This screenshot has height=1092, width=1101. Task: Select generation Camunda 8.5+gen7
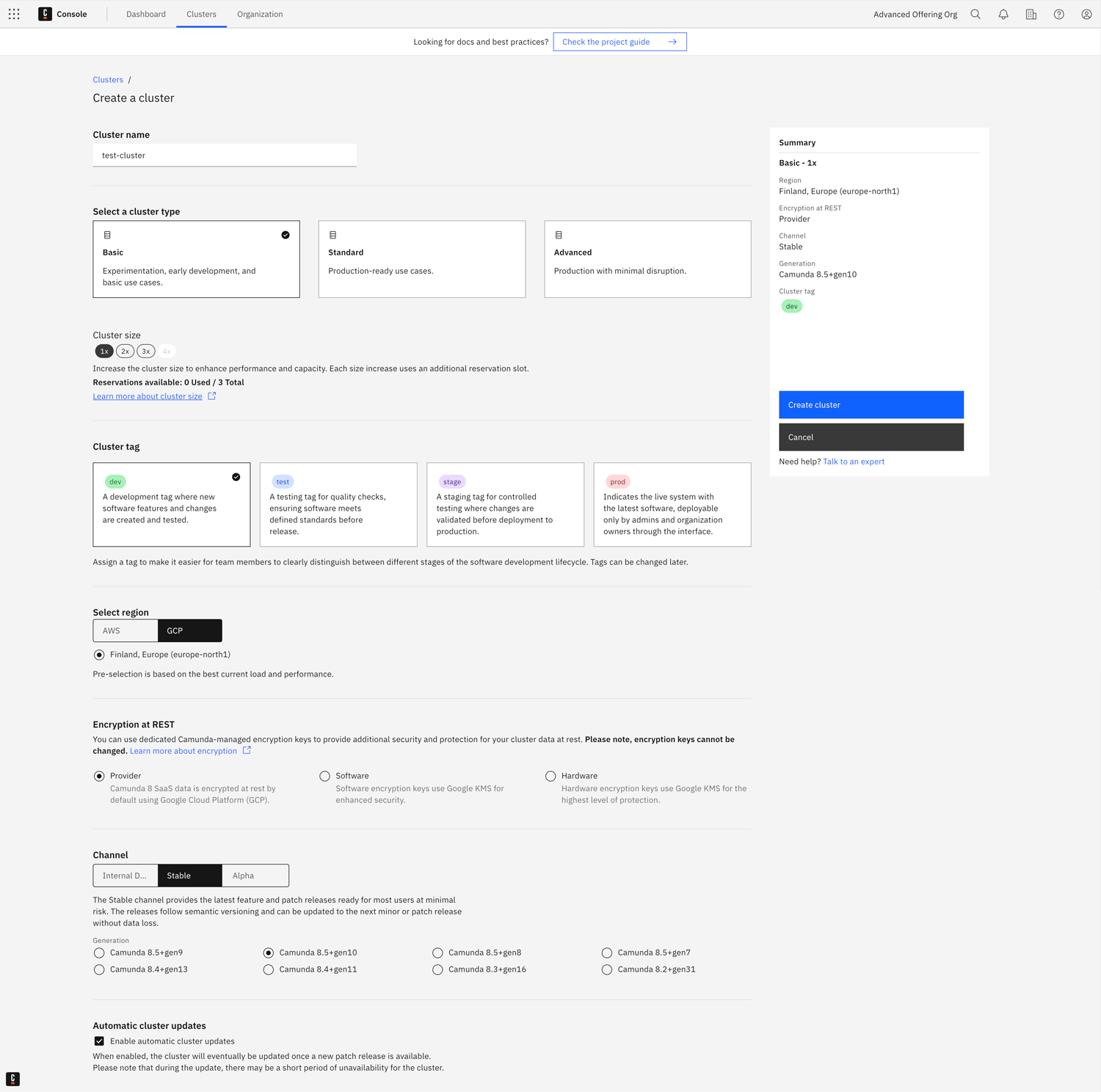(607, 953)
